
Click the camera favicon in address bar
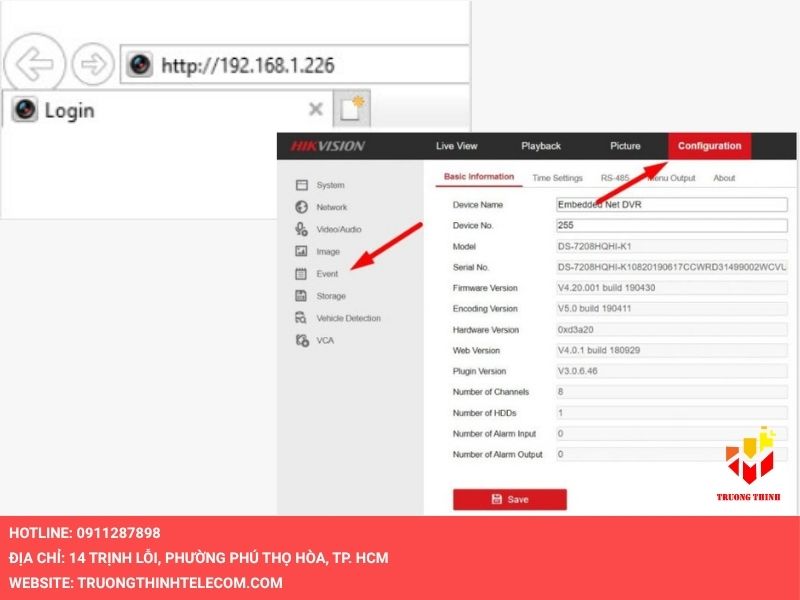point(139,65)
